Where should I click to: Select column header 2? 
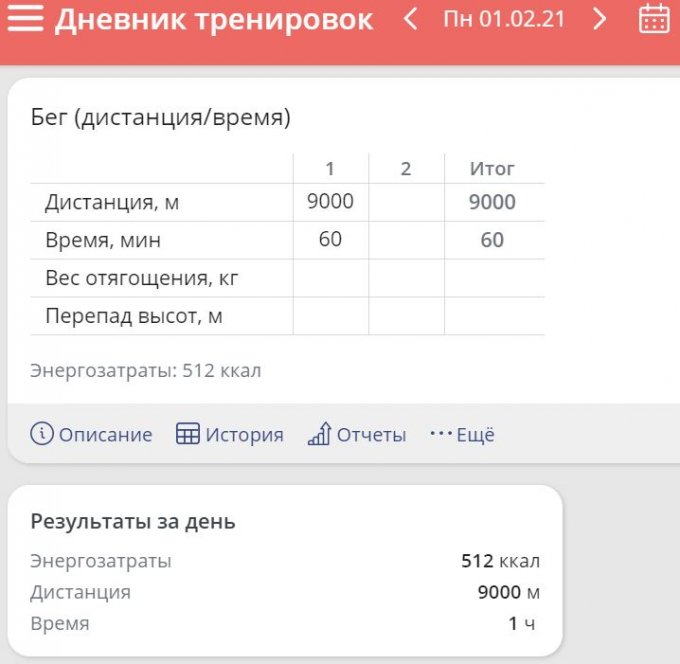tap(406, 169)
